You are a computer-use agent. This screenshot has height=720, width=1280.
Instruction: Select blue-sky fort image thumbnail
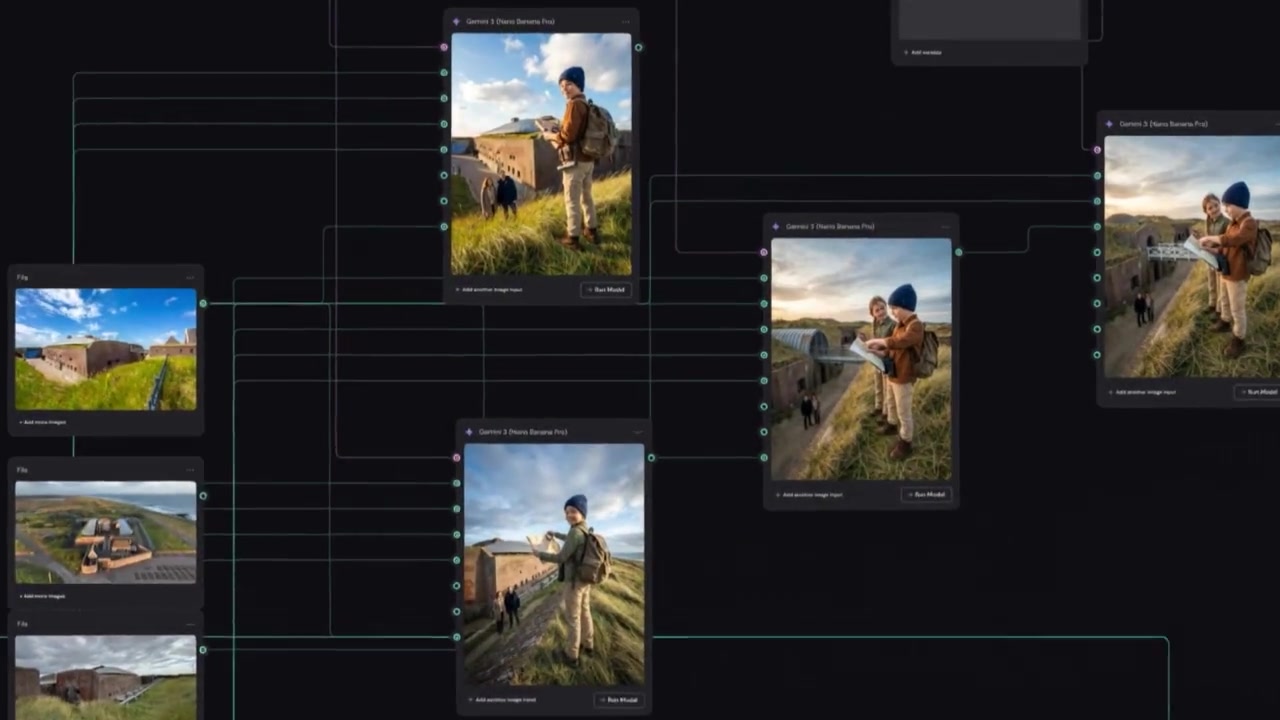pos(106,349)
